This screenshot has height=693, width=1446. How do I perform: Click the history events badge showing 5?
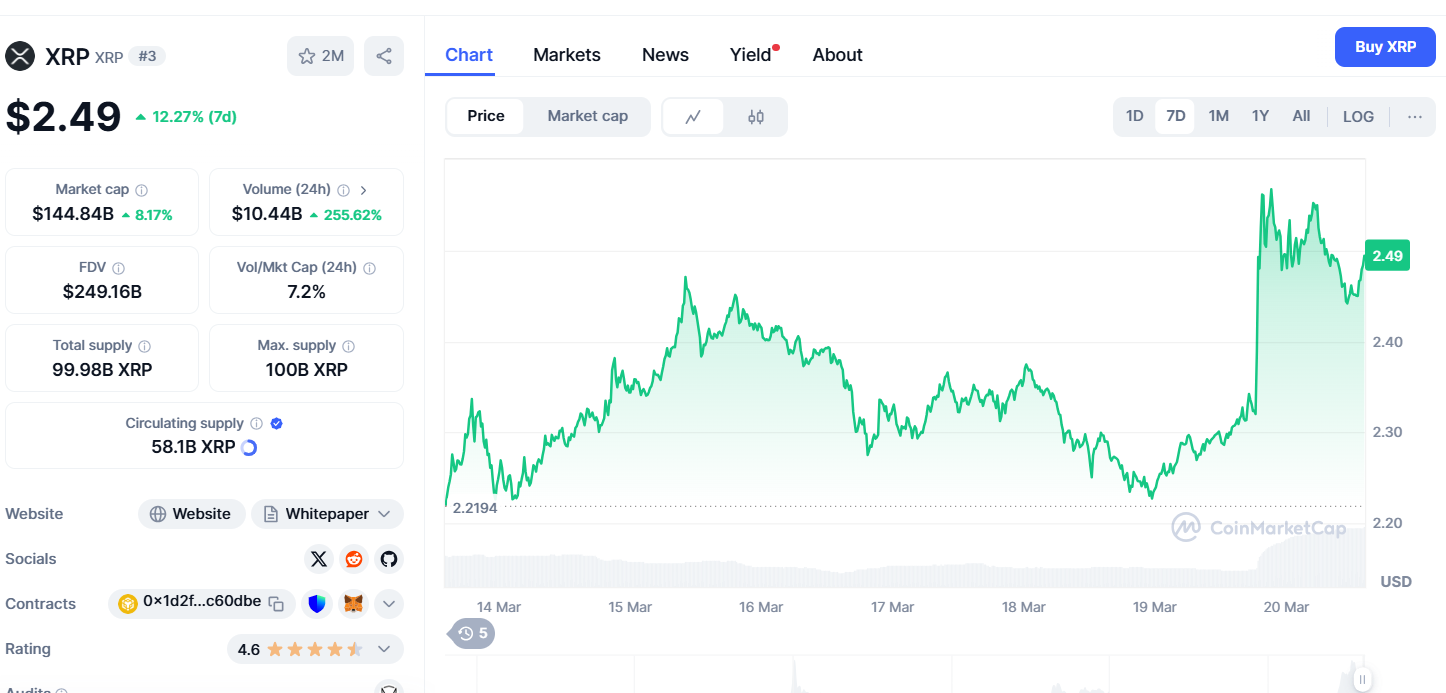(474, 633)
